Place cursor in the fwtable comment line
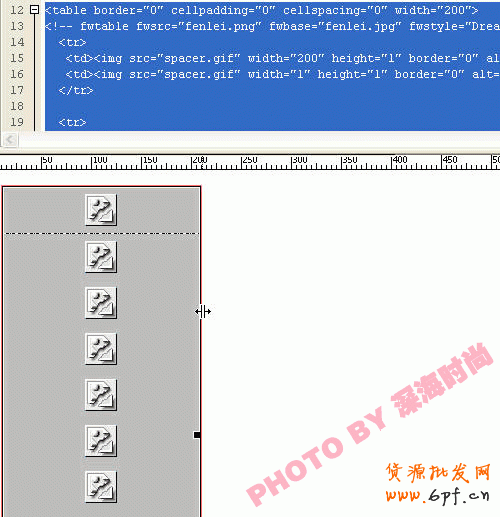500x517 pixels. pyautogui.click(x=272, y=26)
